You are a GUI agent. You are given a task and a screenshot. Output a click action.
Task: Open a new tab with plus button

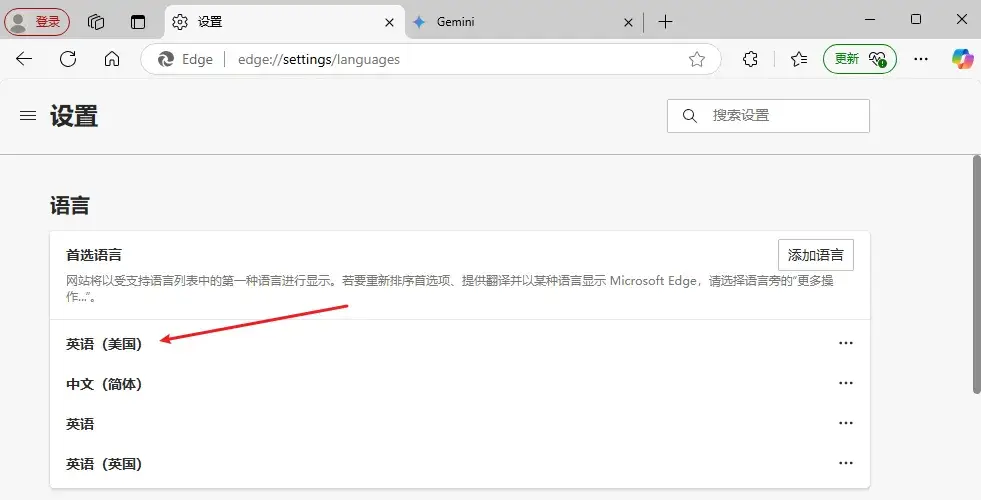[665, 21]
